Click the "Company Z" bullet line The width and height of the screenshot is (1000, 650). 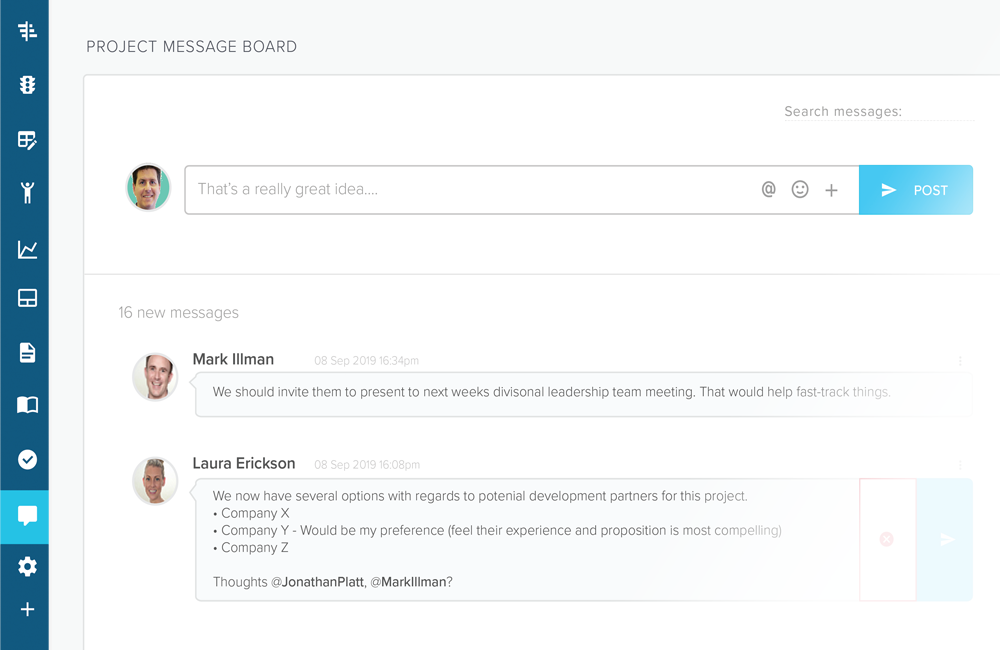(251, 547)
